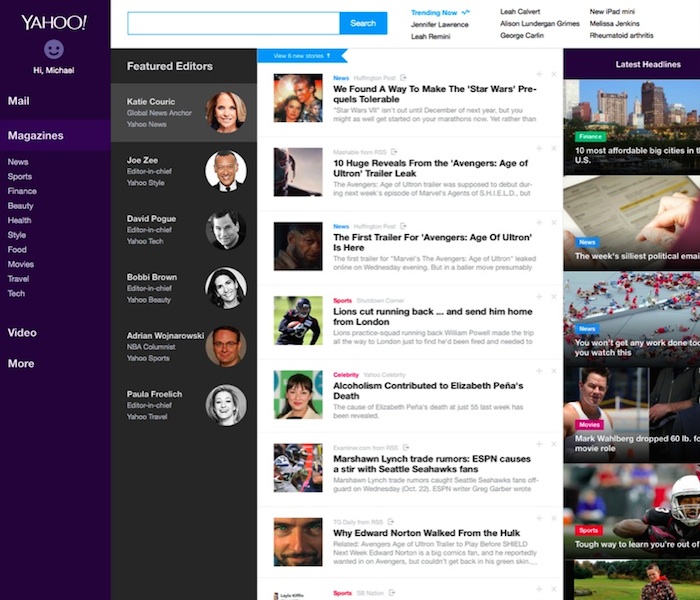Open trending topic George Carlin
This screenshot has height=600, width=700.
tap(521, 35)
